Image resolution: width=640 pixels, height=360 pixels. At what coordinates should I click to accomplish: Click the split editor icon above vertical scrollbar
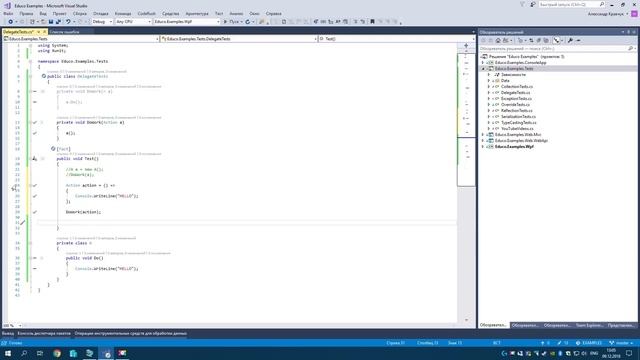(466, 46)
